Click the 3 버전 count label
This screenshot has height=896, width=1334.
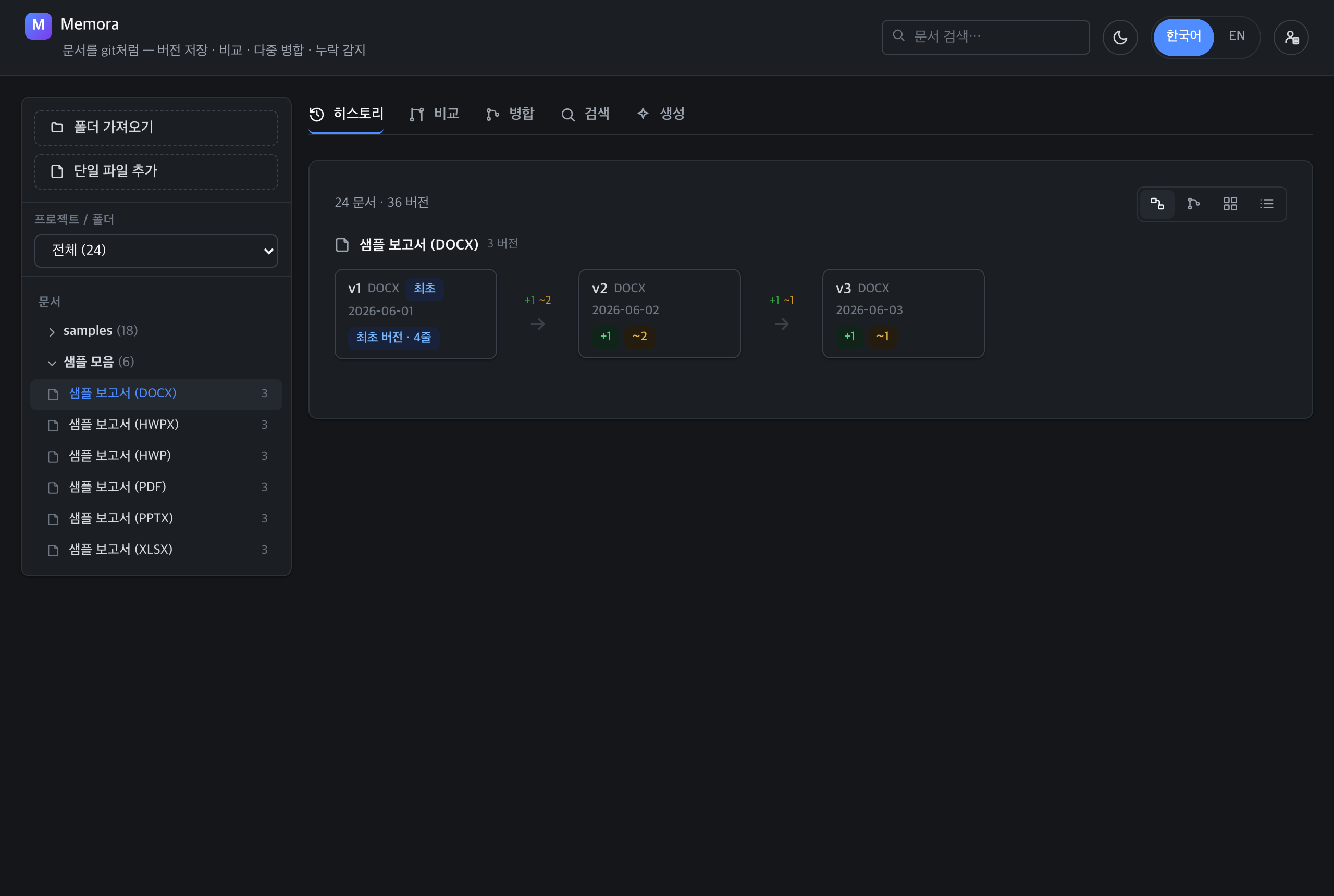[x=502, y=244]
